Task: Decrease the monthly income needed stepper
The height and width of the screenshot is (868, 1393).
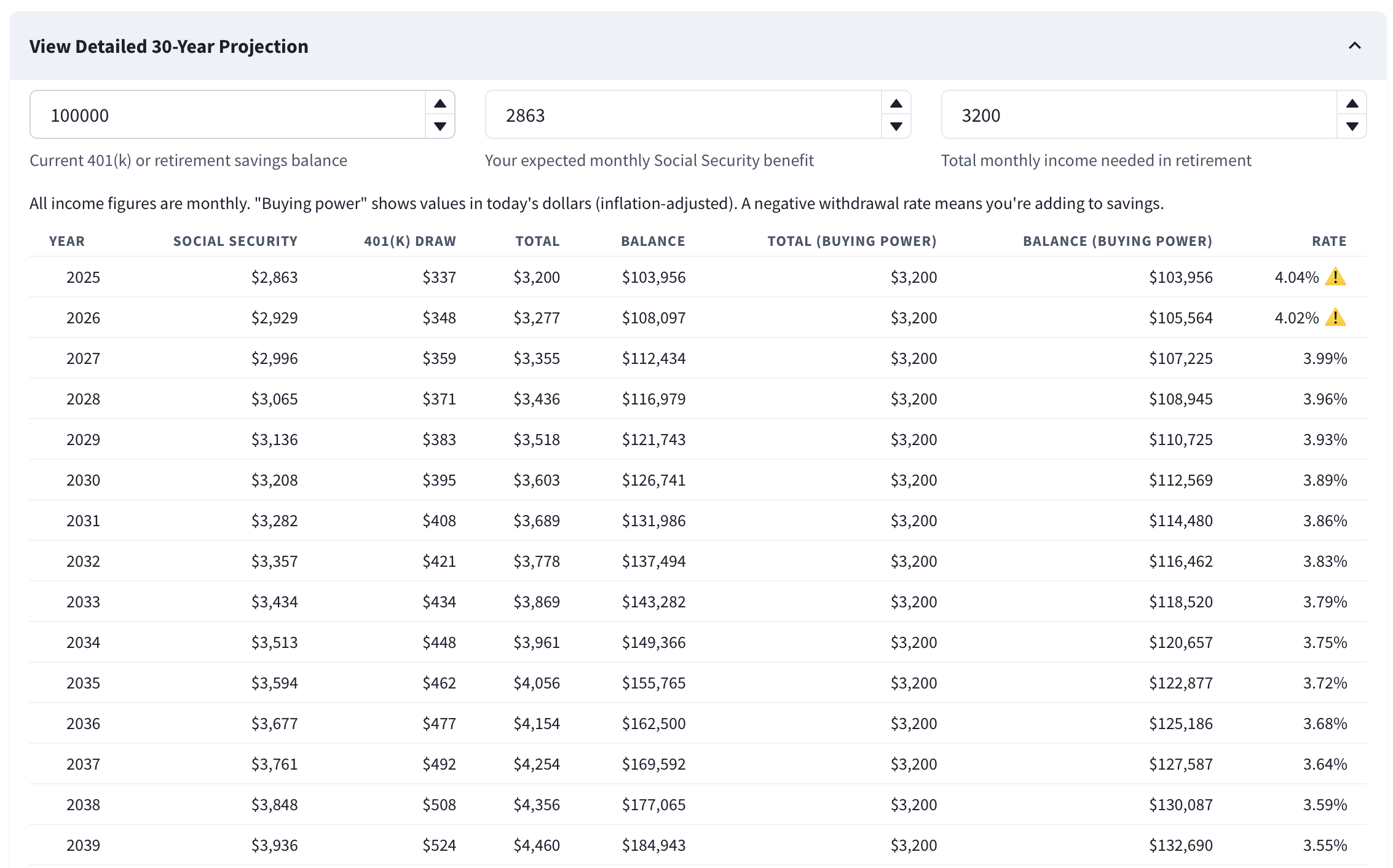Action: pos(1352,127)
